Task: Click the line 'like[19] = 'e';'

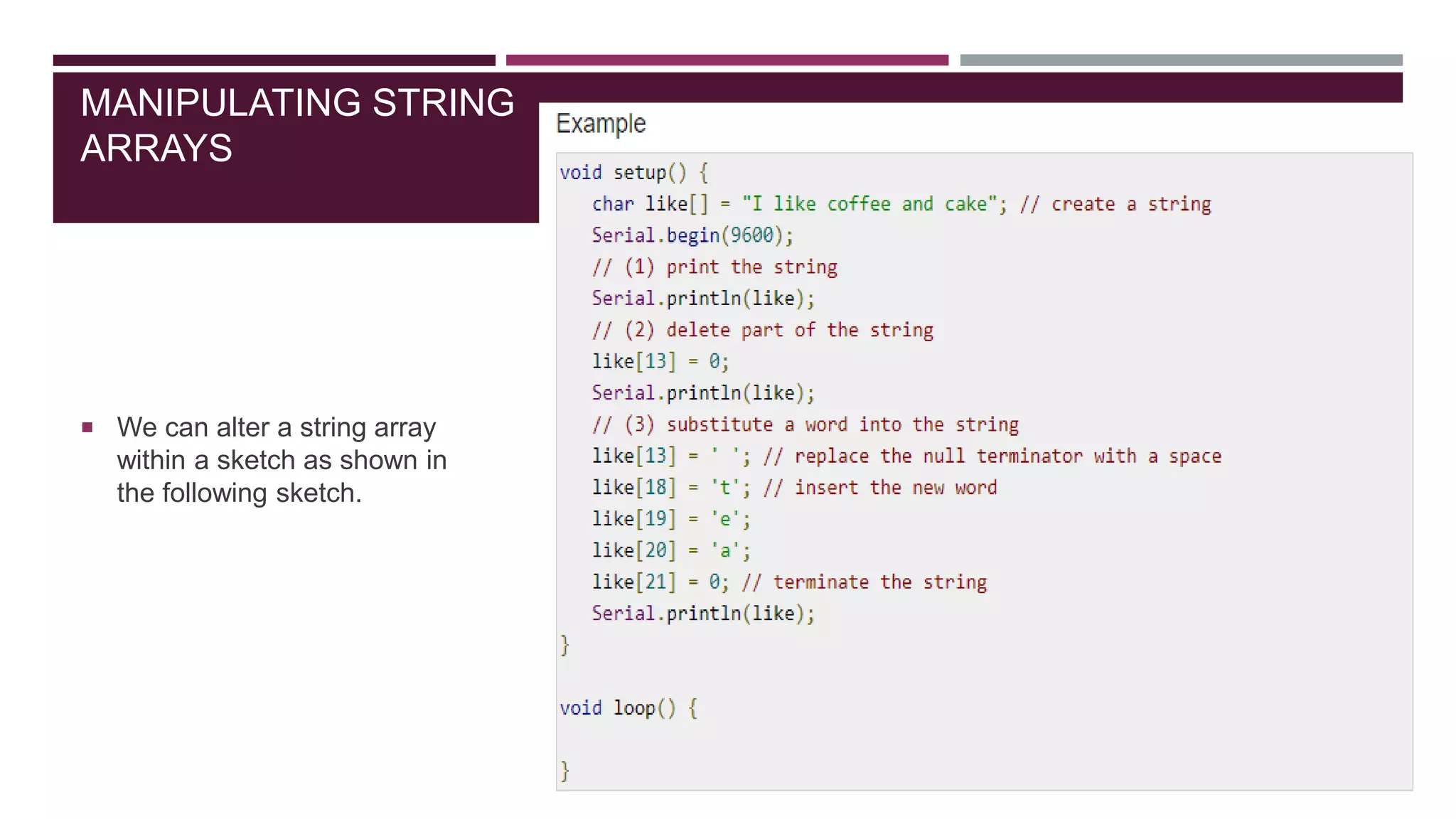Action: [671, 519]
